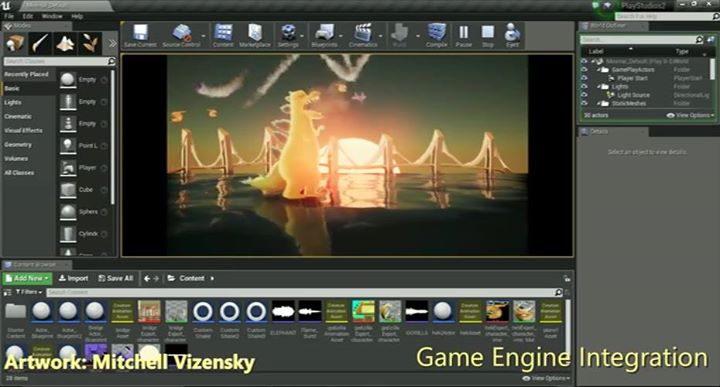Viewport: 720px width, 387px height.
Task: Open the Blueprints toolbar icon
Action: 324,35
